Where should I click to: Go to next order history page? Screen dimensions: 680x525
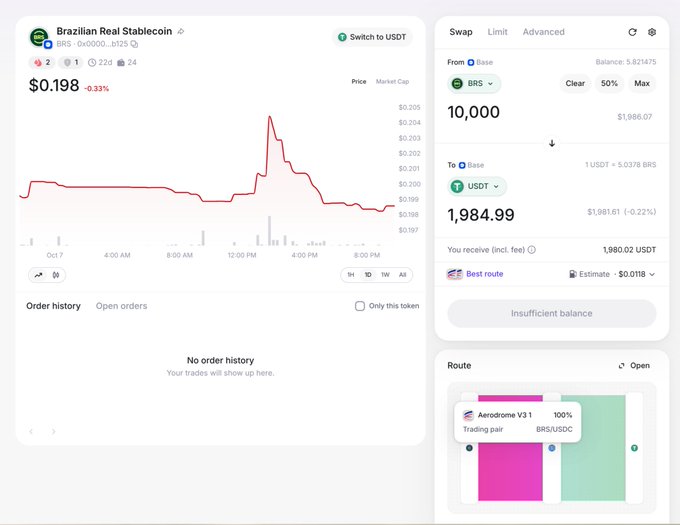click(53, 431)
